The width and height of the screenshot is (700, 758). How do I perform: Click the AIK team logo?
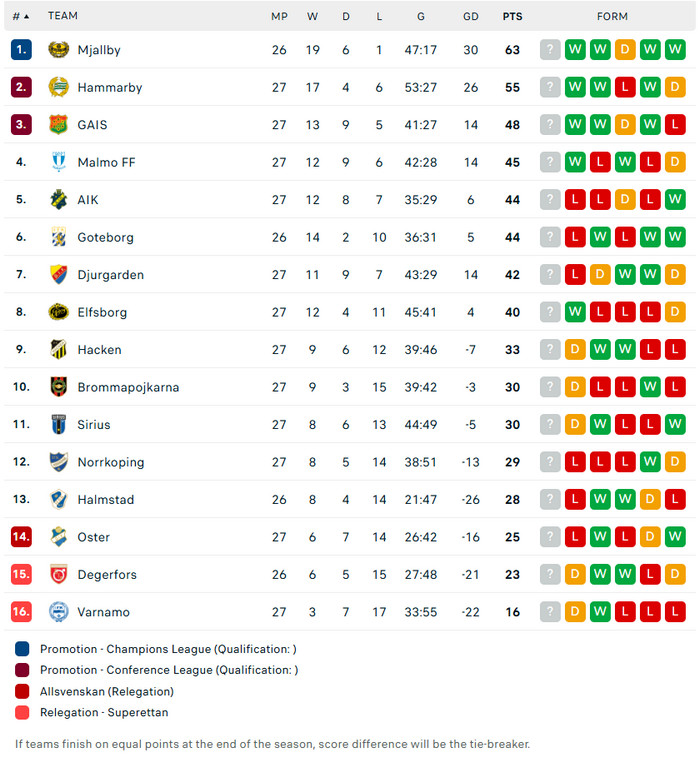58,200
